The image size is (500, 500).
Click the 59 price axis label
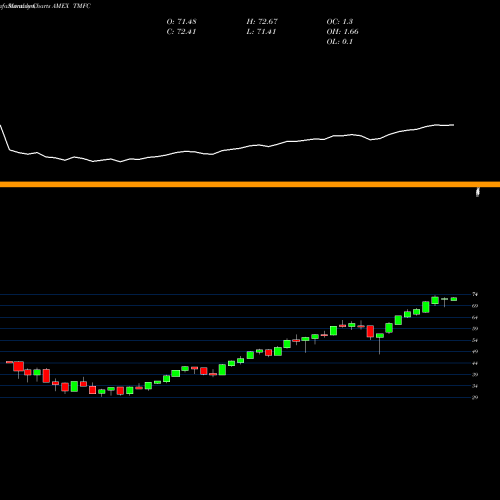tap(475, 329)
